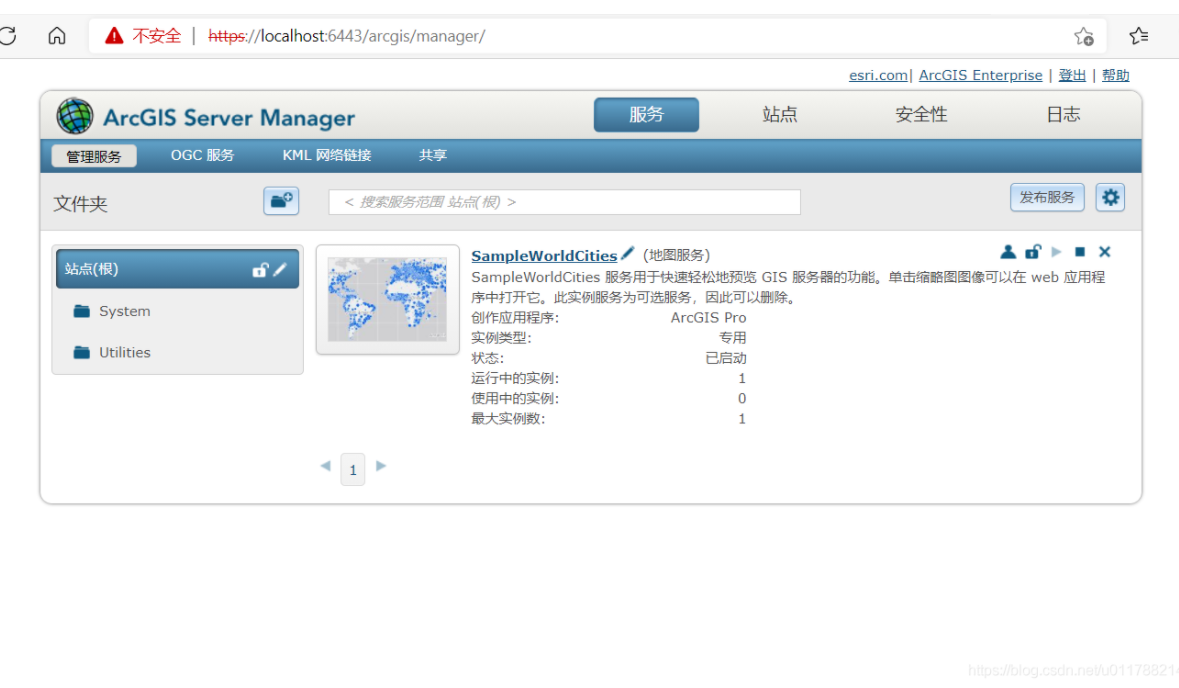Open permissions for the SampleWorldCities service
The width and height of the screenshot is (1179, 688).
click(1008, 251)
